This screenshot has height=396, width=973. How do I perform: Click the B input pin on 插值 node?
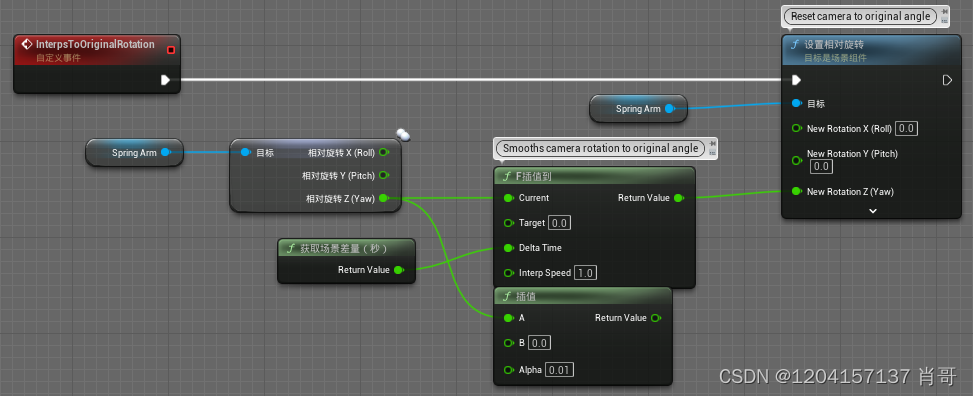pos(508,343)
